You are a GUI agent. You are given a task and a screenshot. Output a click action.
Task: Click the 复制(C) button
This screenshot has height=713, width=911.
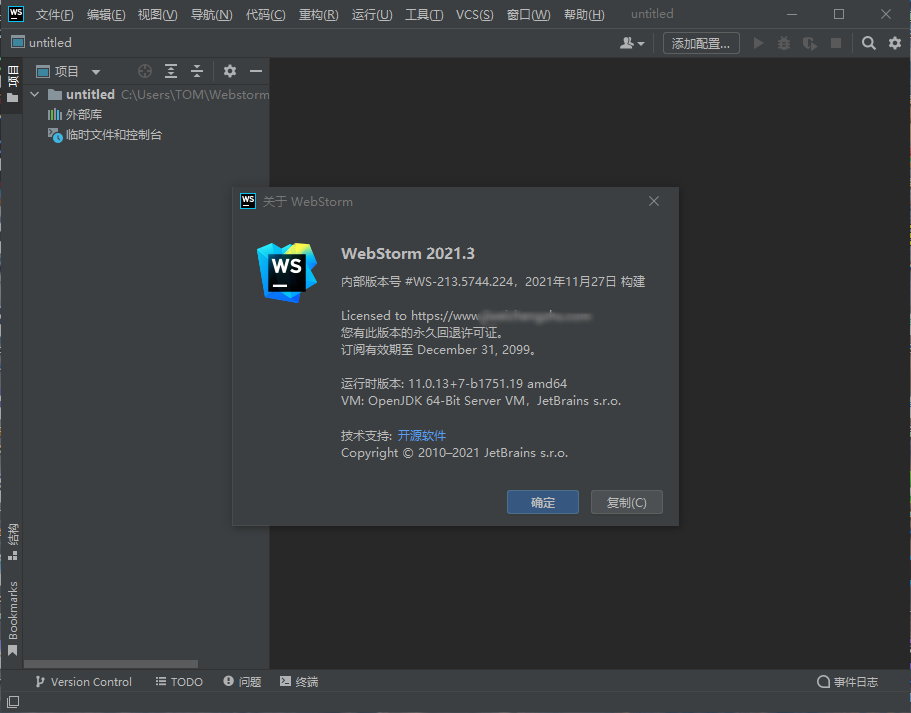point(626,502)
